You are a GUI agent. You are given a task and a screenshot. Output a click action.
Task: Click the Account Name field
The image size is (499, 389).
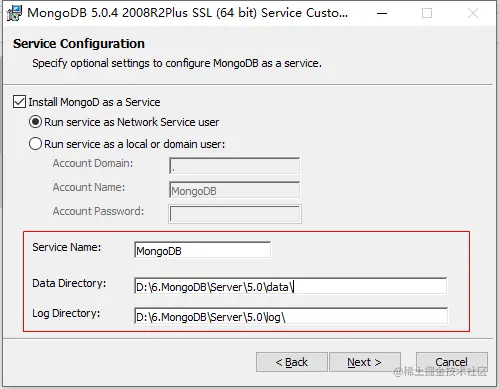[x=235, y=190]
